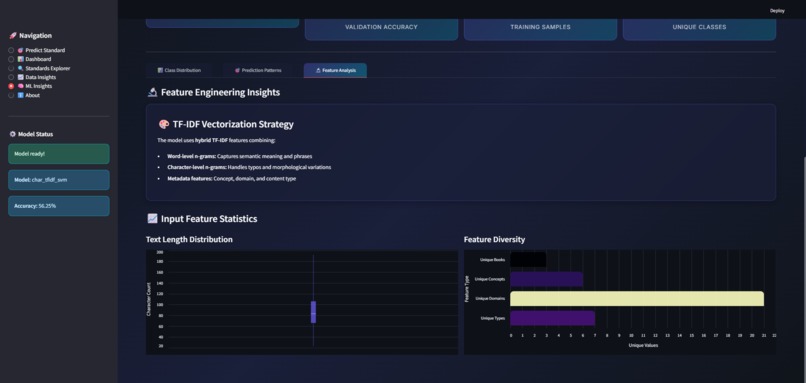Select the Predict Standard radio option
The image size is (806, 383).
point(11,50)
